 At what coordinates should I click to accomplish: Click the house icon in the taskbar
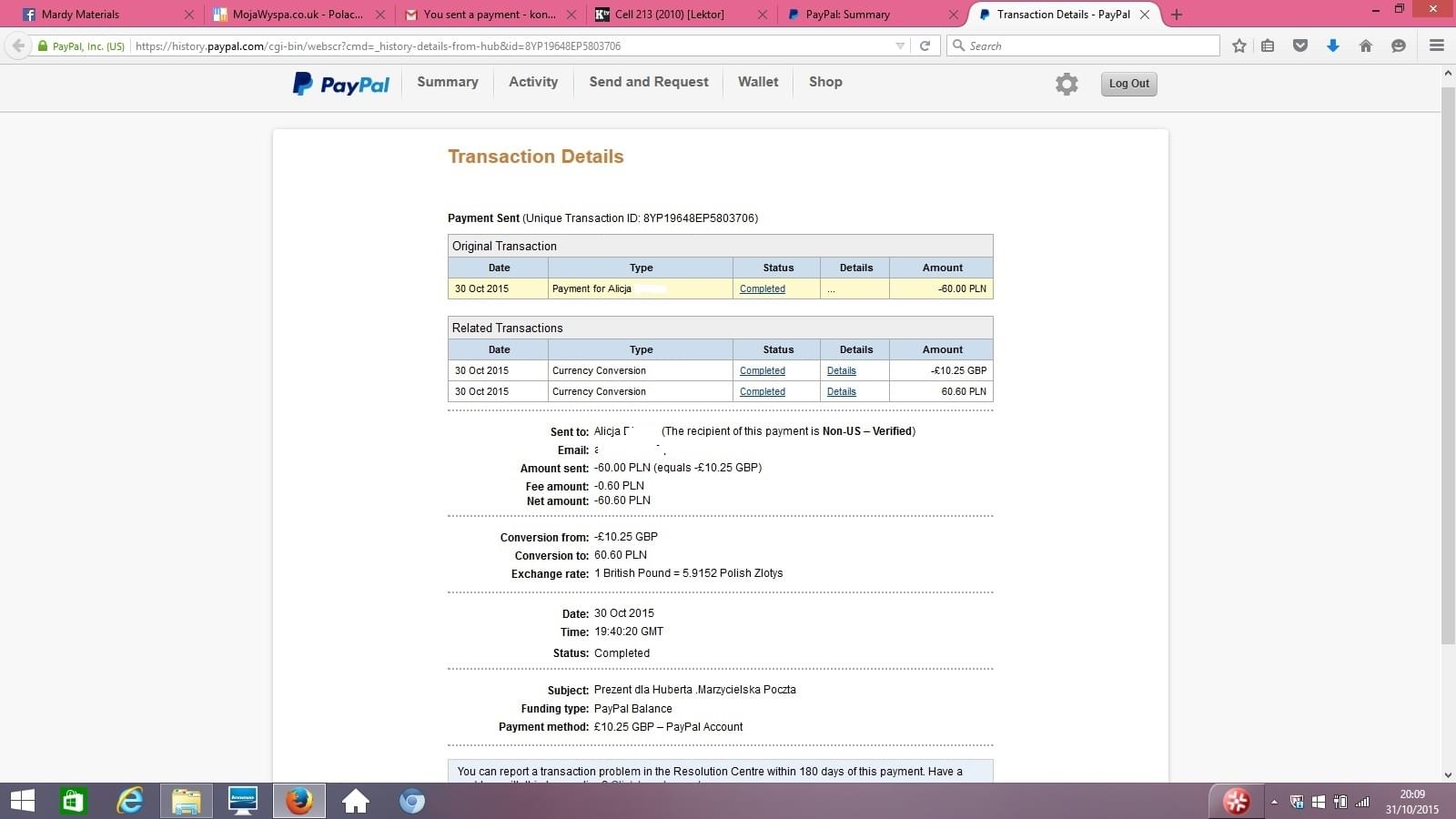click(356, 801)
